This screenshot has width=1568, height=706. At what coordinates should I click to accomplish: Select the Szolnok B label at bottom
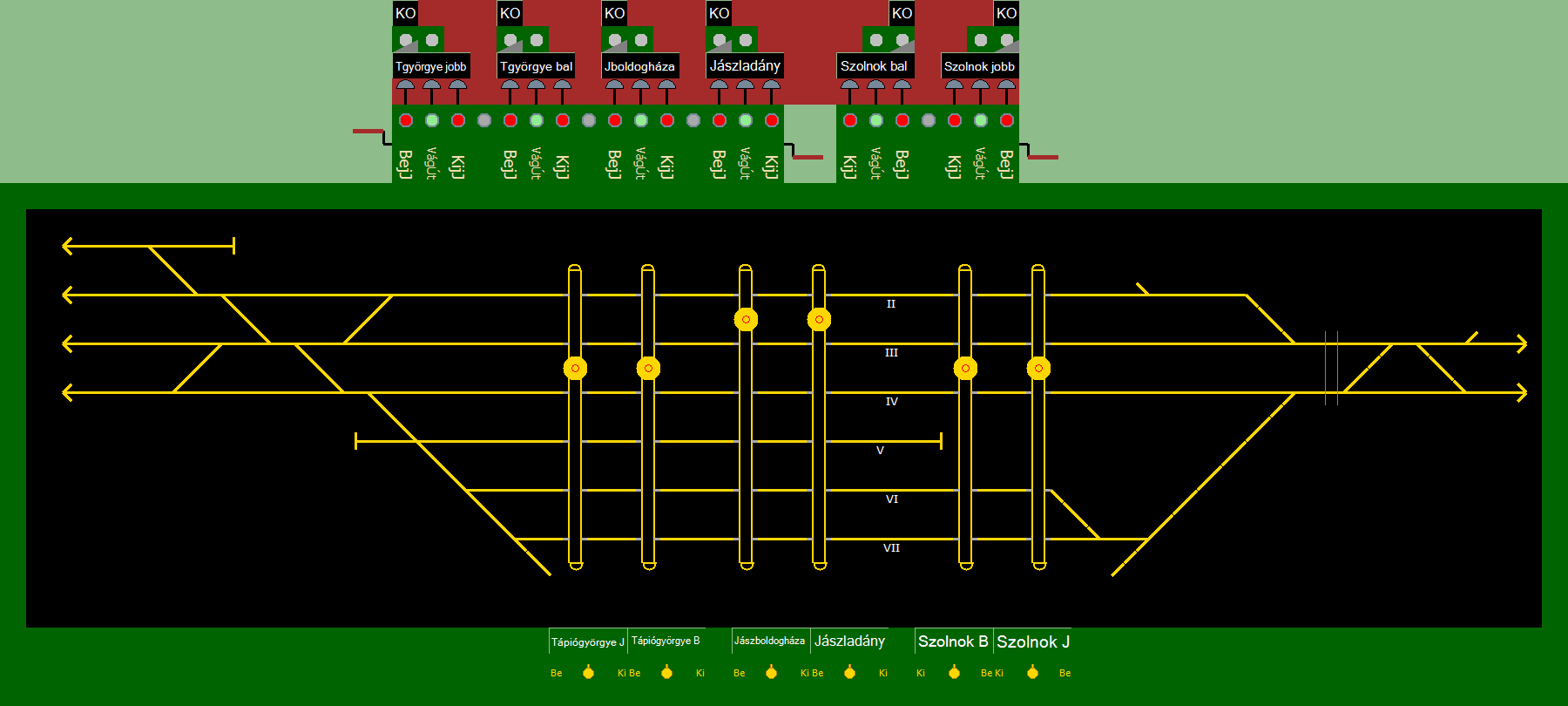[x=953, y=642]
